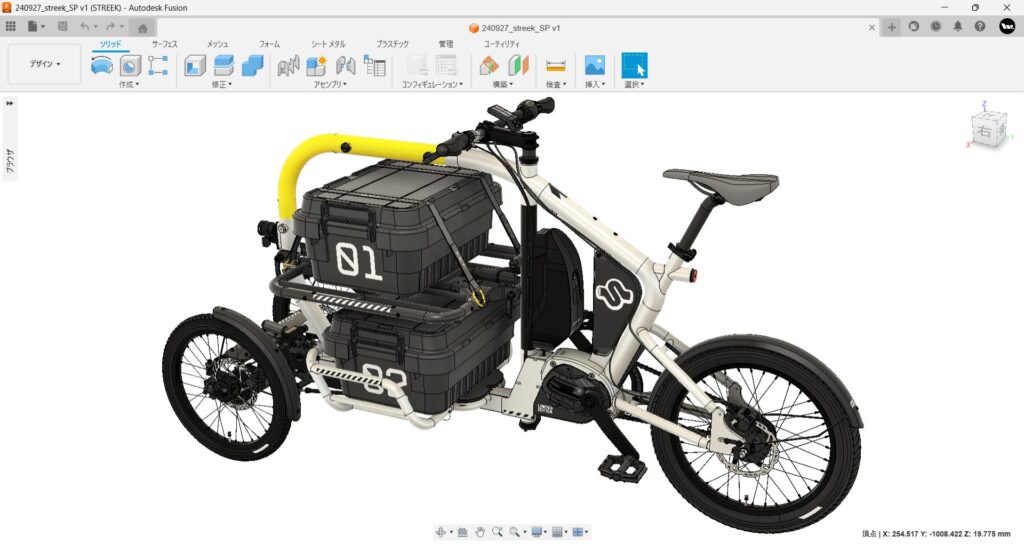Toggle the ブラウザ panel expand arrows
The width and height of the screenshot is (1024, 544).
coord(10,103)
